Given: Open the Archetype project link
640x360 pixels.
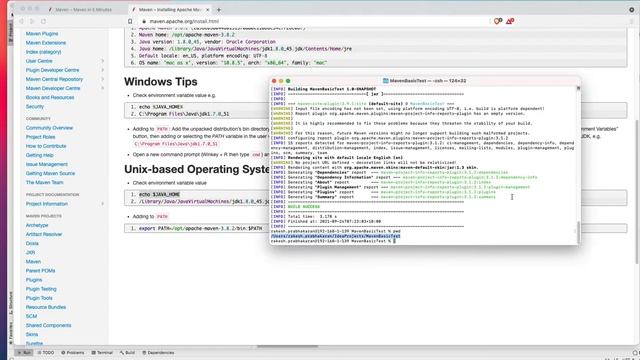Looking at the screenshot, I should tap(37, 225).
